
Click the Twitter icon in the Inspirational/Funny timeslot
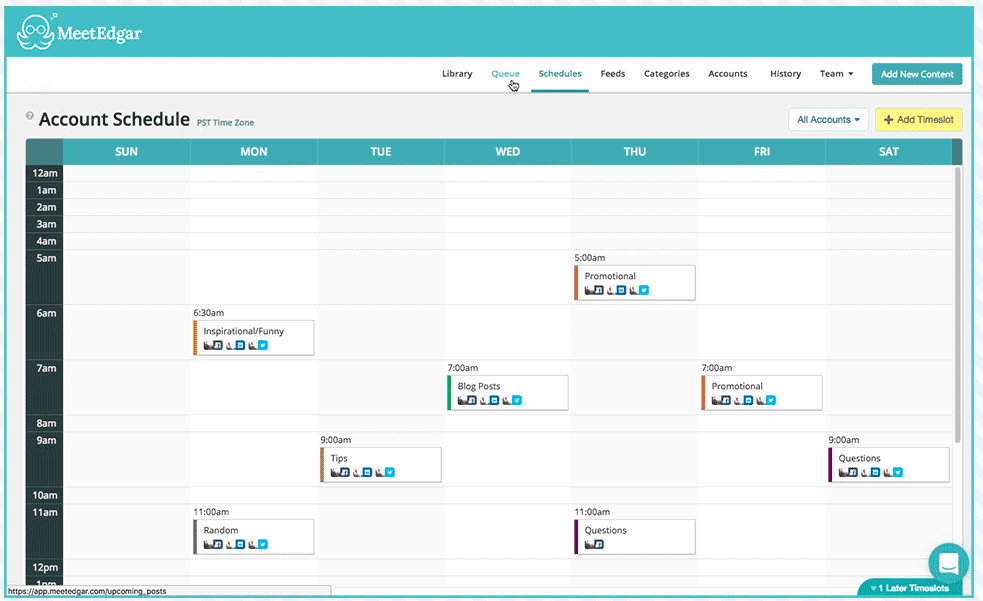258,345
